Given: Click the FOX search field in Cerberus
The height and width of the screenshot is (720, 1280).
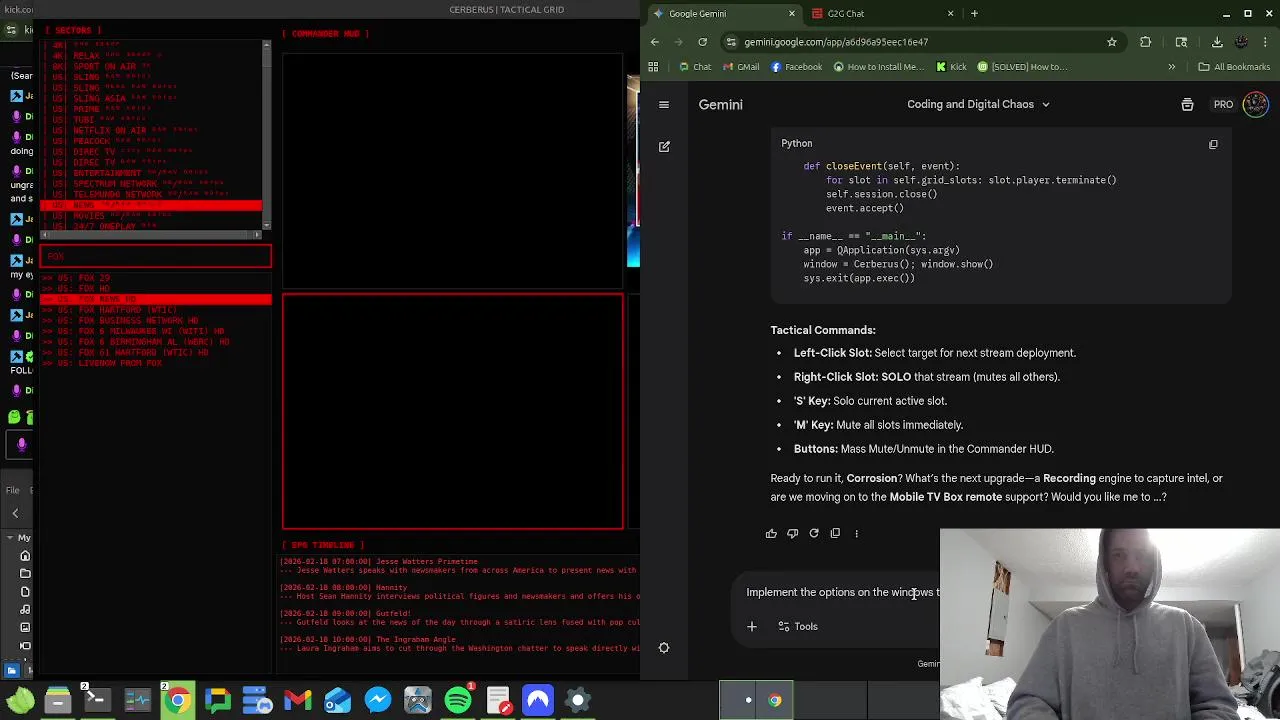Looking at the screenshot, I should click(x=156, y=257).
